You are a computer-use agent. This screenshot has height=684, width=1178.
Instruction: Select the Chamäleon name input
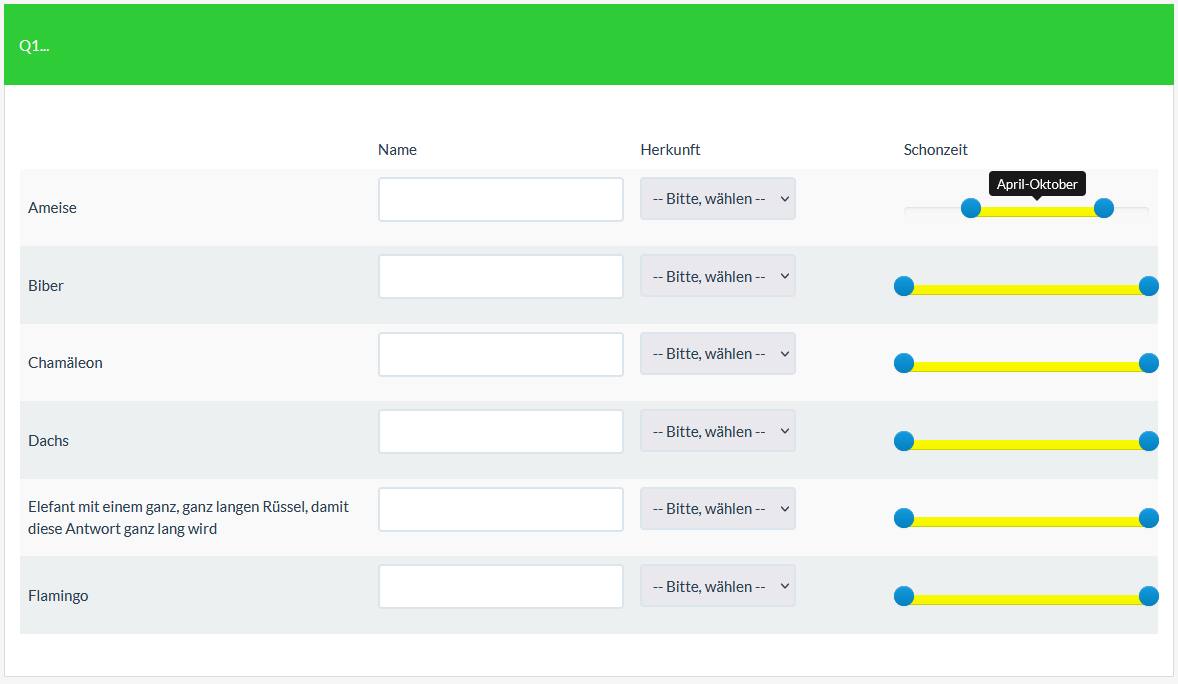click(500, 354)
